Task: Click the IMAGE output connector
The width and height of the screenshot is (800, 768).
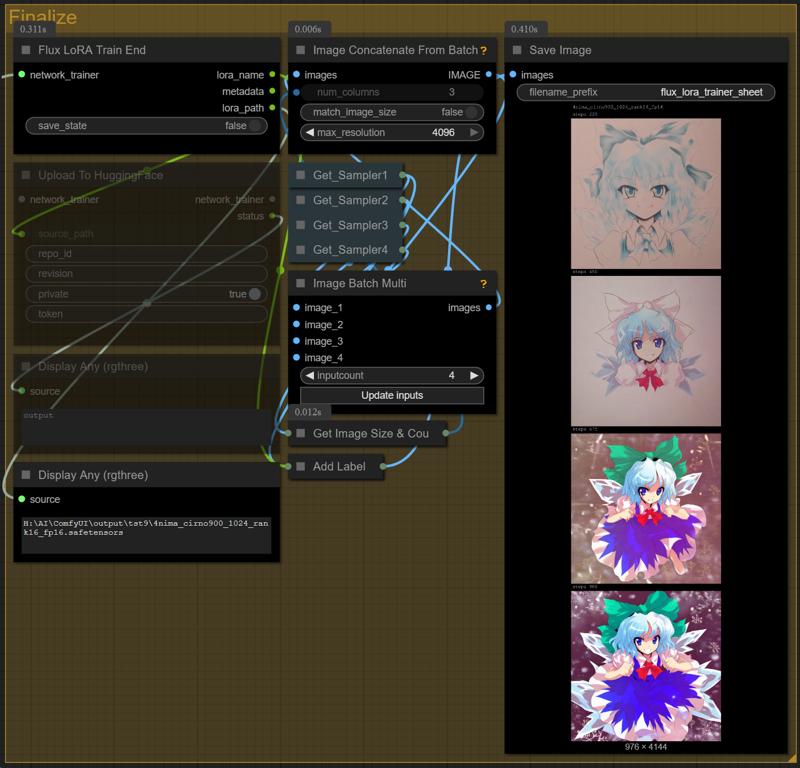Action: click(489, 75)
